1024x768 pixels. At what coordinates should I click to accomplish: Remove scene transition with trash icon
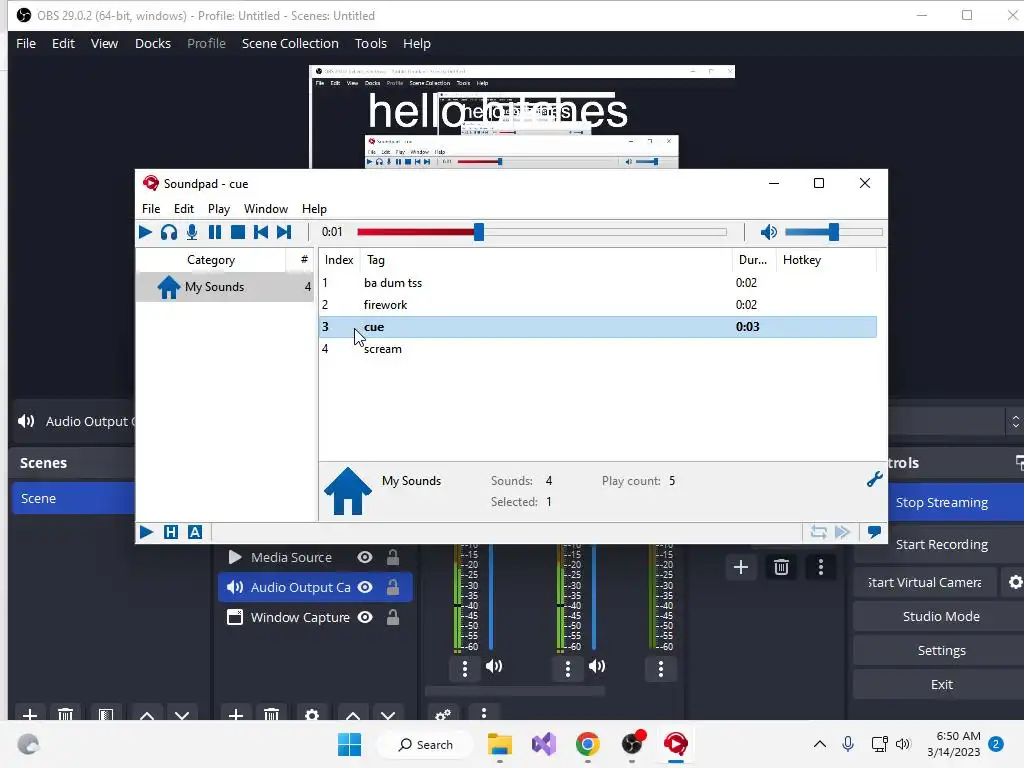click(x=781, y=567)
